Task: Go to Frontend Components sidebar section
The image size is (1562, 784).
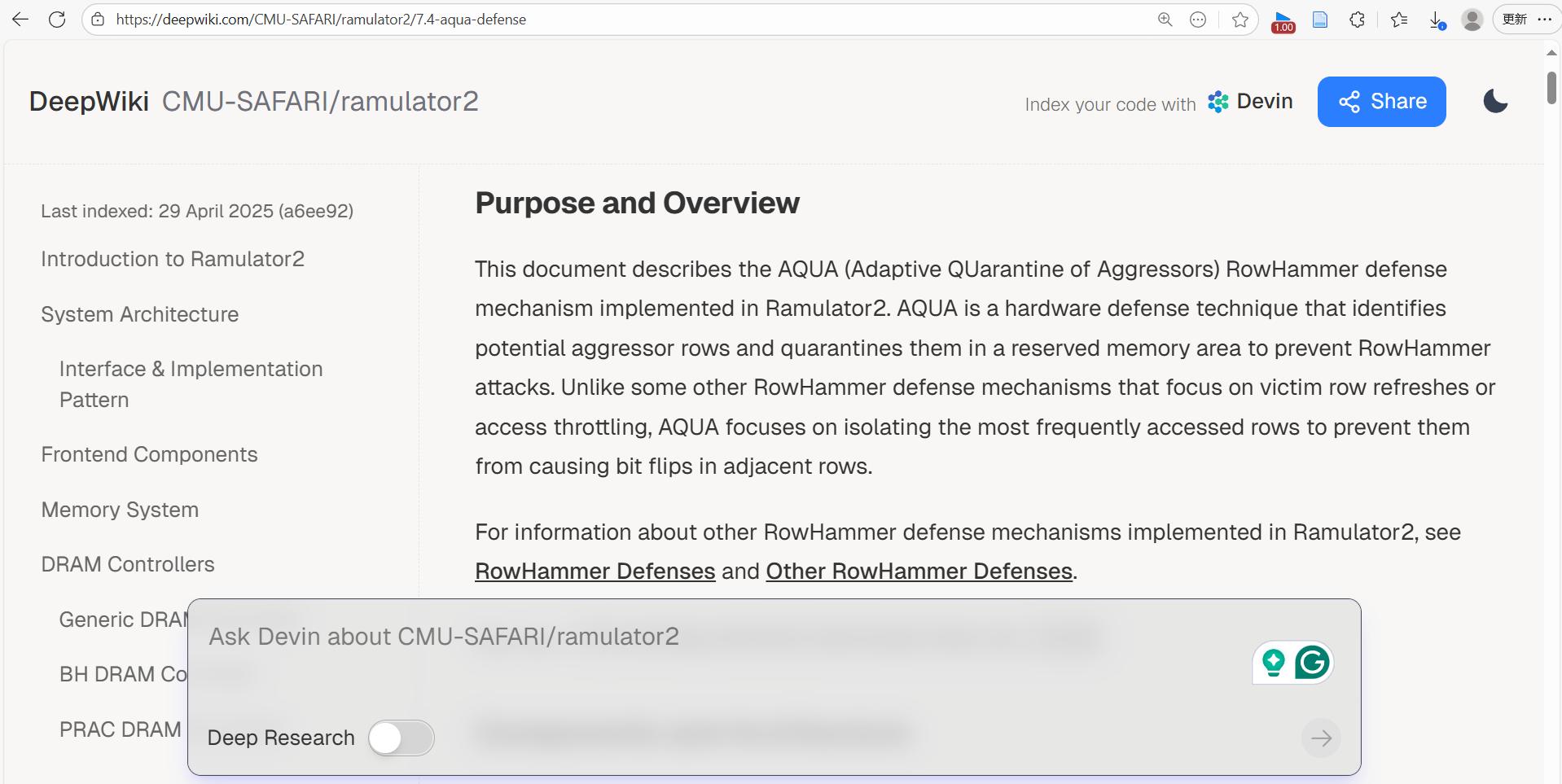Action: point(149,454)
